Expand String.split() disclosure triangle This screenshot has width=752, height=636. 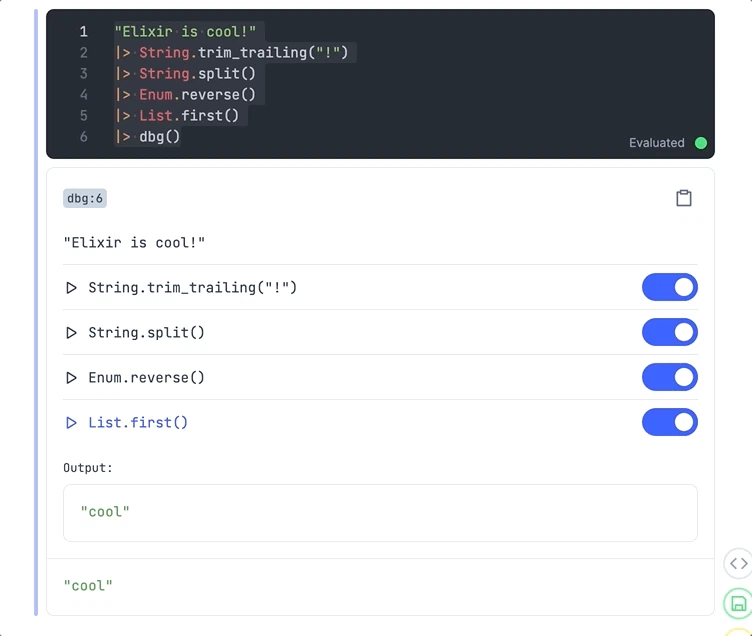click(71, 333)
